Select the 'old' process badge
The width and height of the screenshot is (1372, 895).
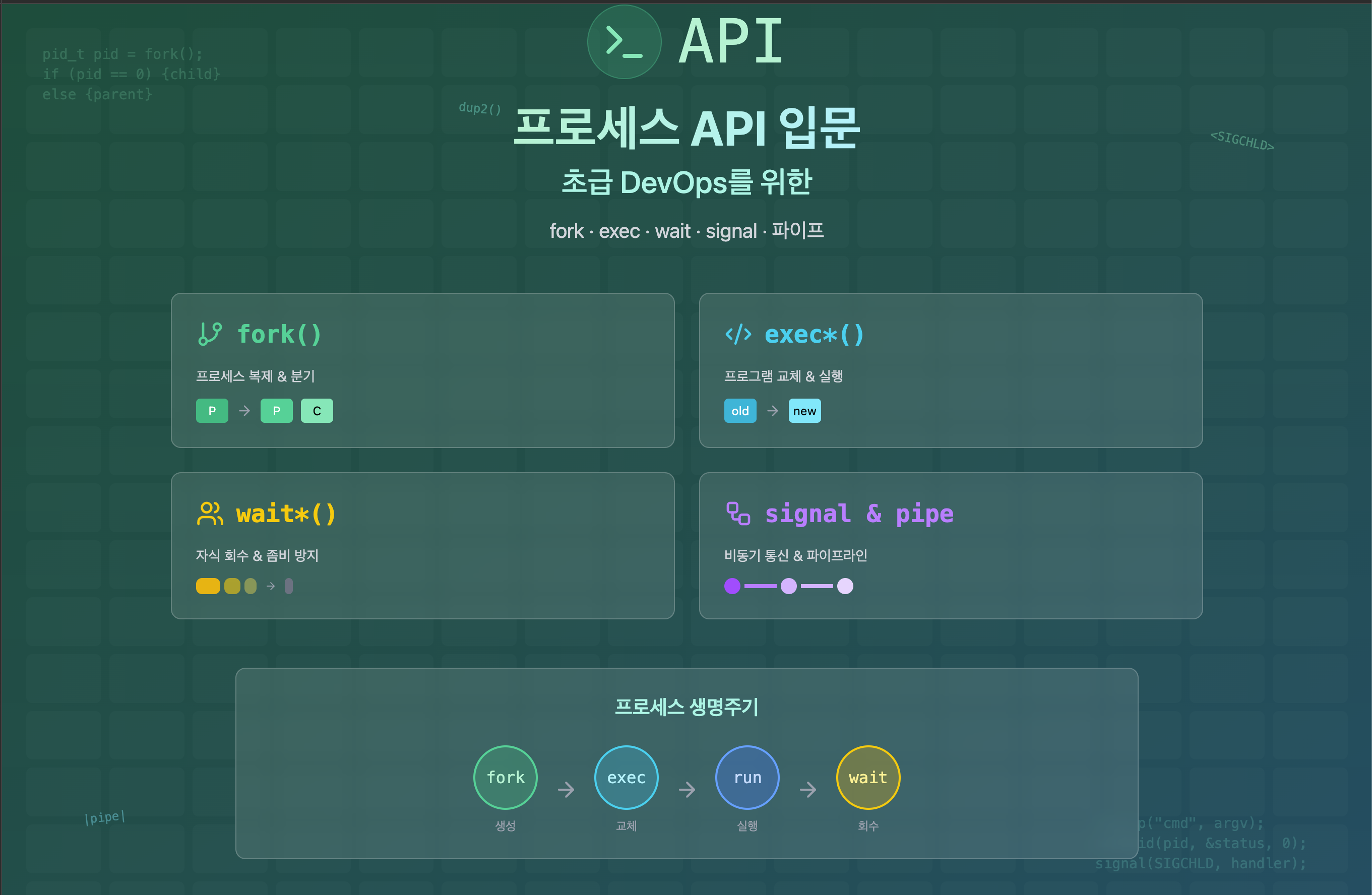click(740, 411)
